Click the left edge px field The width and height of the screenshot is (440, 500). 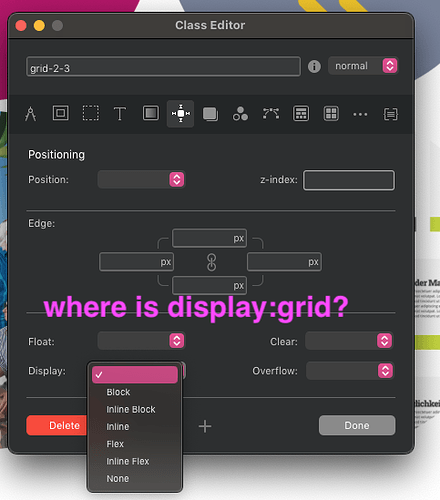(x=136, y=262)
